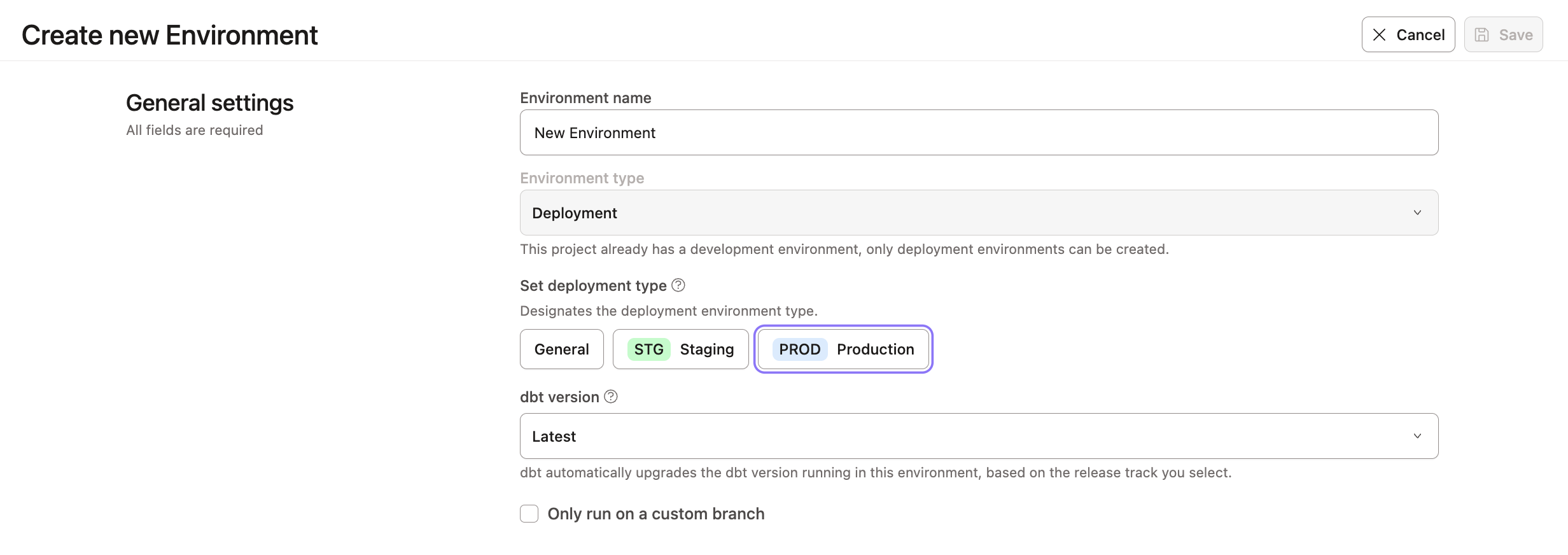Click the chevron arrow in dbt version field
Image resolution: width=1568 pixels, height=555 pixels.
pyautogui.click(x=1417, y=436)
